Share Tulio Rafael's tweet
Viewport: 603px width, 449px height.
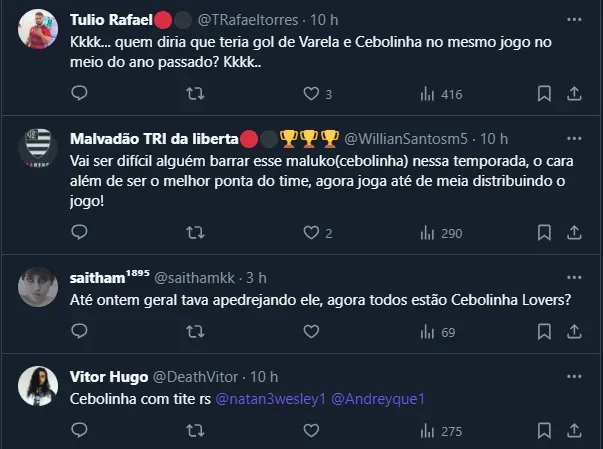coord(575,94)
